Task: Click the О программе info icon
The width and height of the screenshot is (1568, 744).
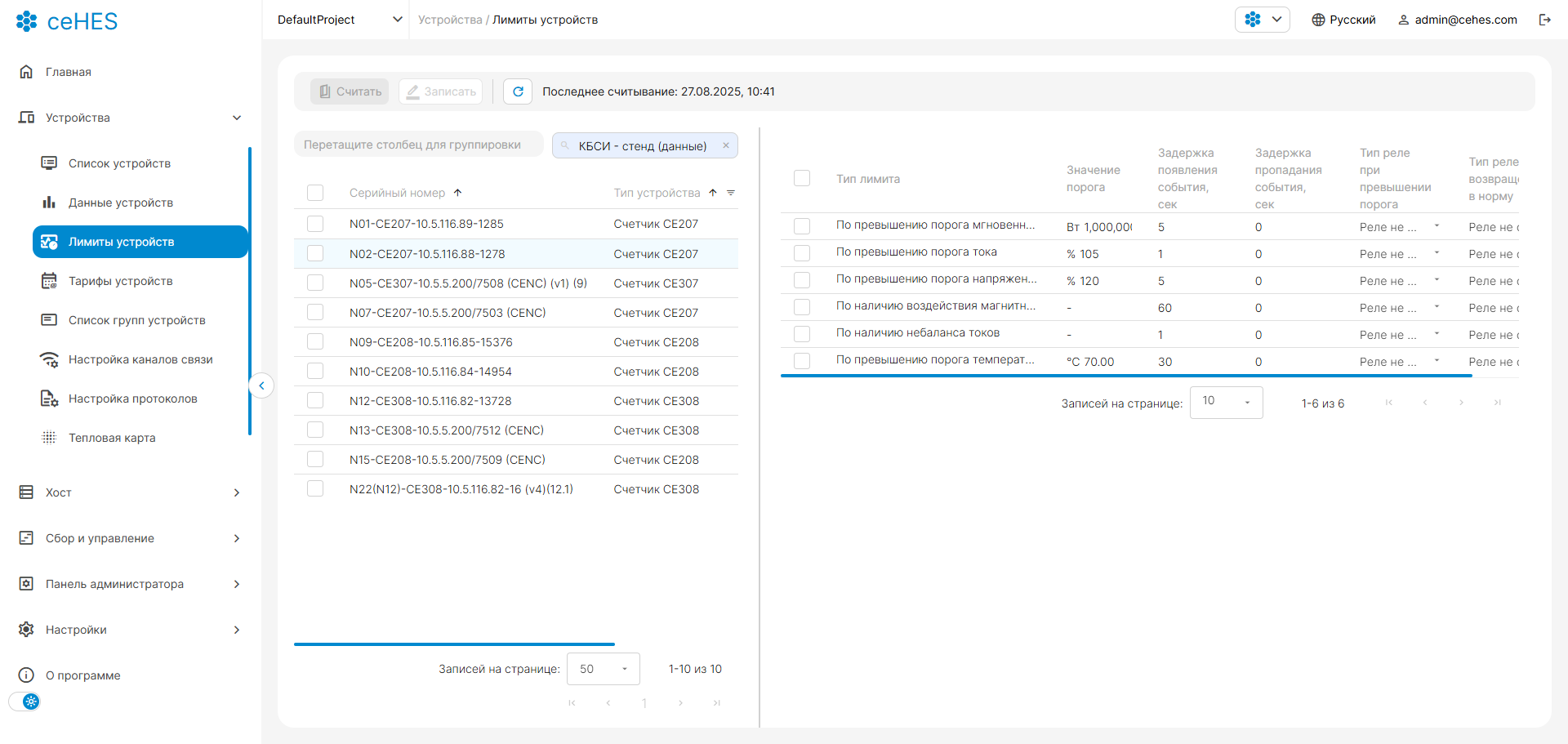Action: [26, 675]
